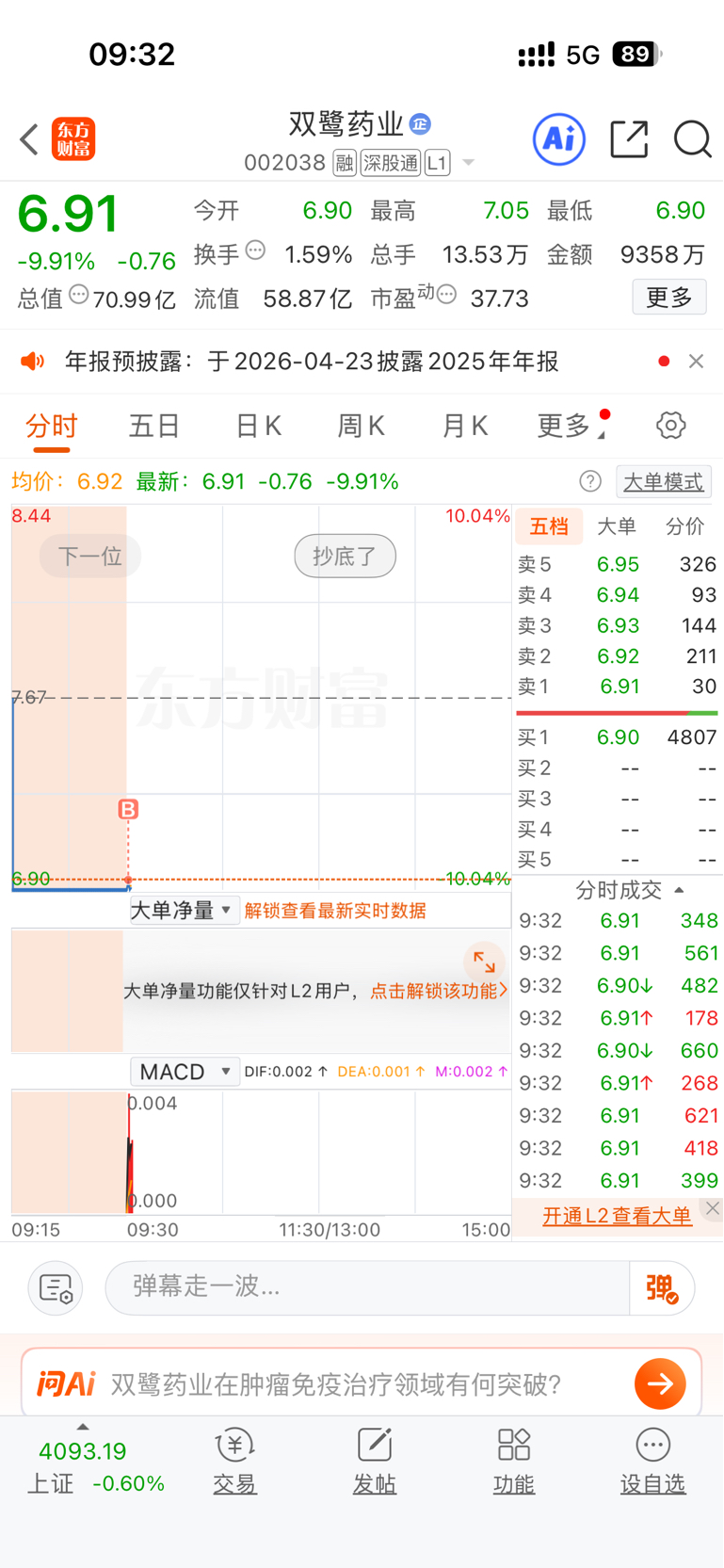Tap the 年报预披露 announcement text
This screenshot has height=1568, width=724.
(x=312, y=362)
